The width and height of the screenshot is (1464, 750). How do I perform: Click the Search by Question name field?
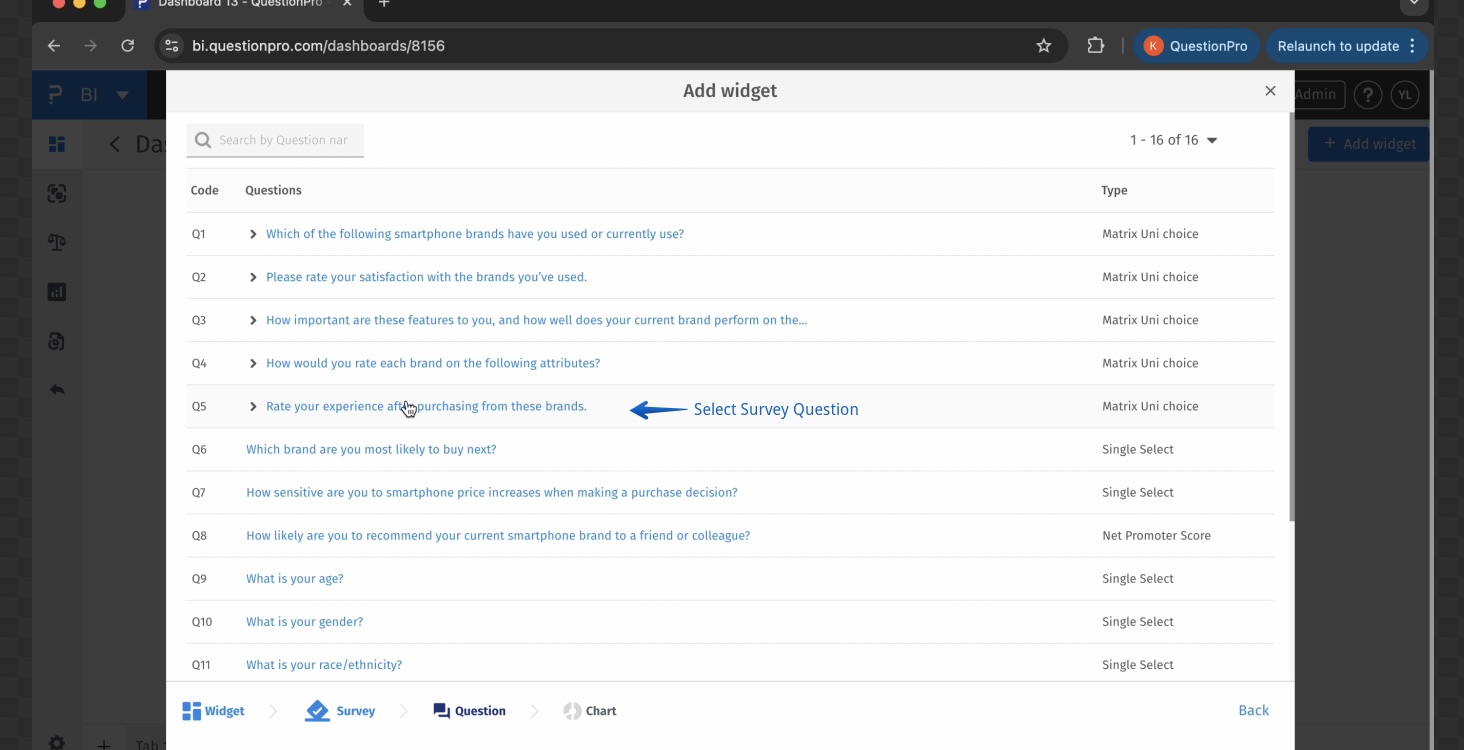click(285, 140)
